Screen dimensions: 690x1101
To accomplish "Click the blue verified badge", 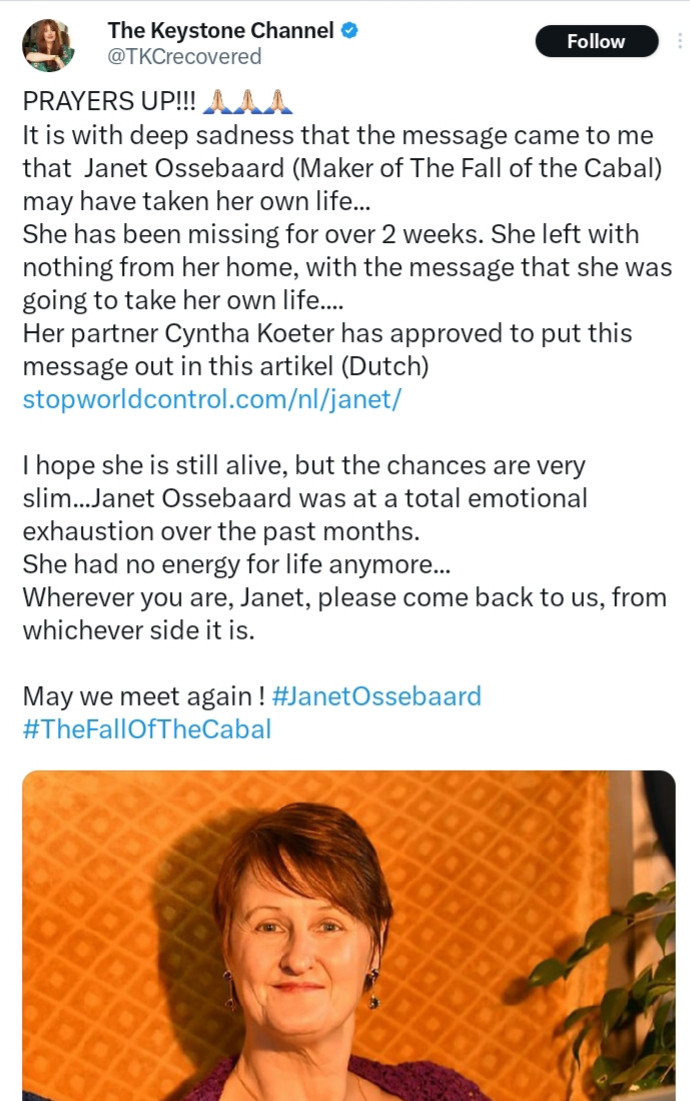I will pos(348,31).
